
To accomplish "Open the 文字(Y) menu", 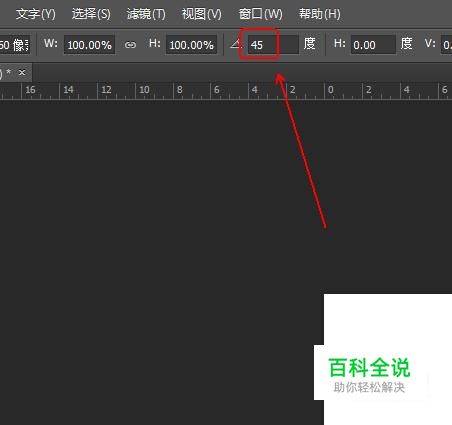I will pyautogui.click(x=36, y=14).
